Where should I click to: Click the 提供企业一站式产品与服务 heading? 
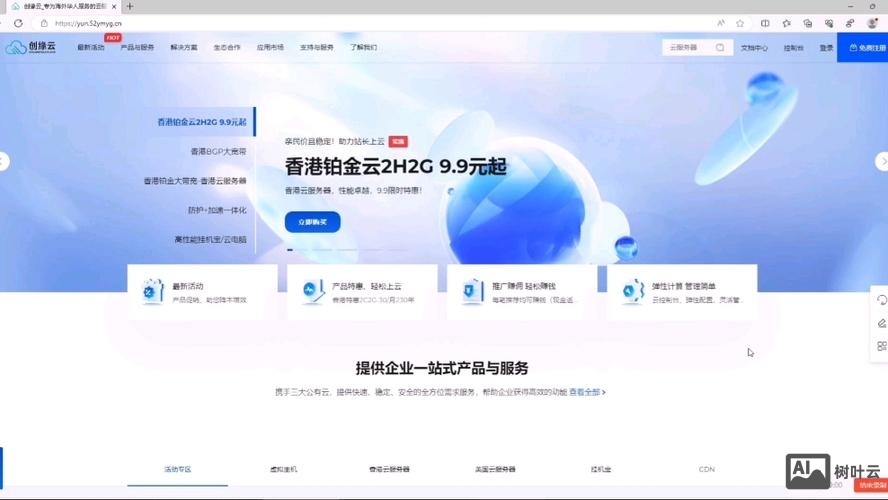pyautogui.click(x=442, y=368)
